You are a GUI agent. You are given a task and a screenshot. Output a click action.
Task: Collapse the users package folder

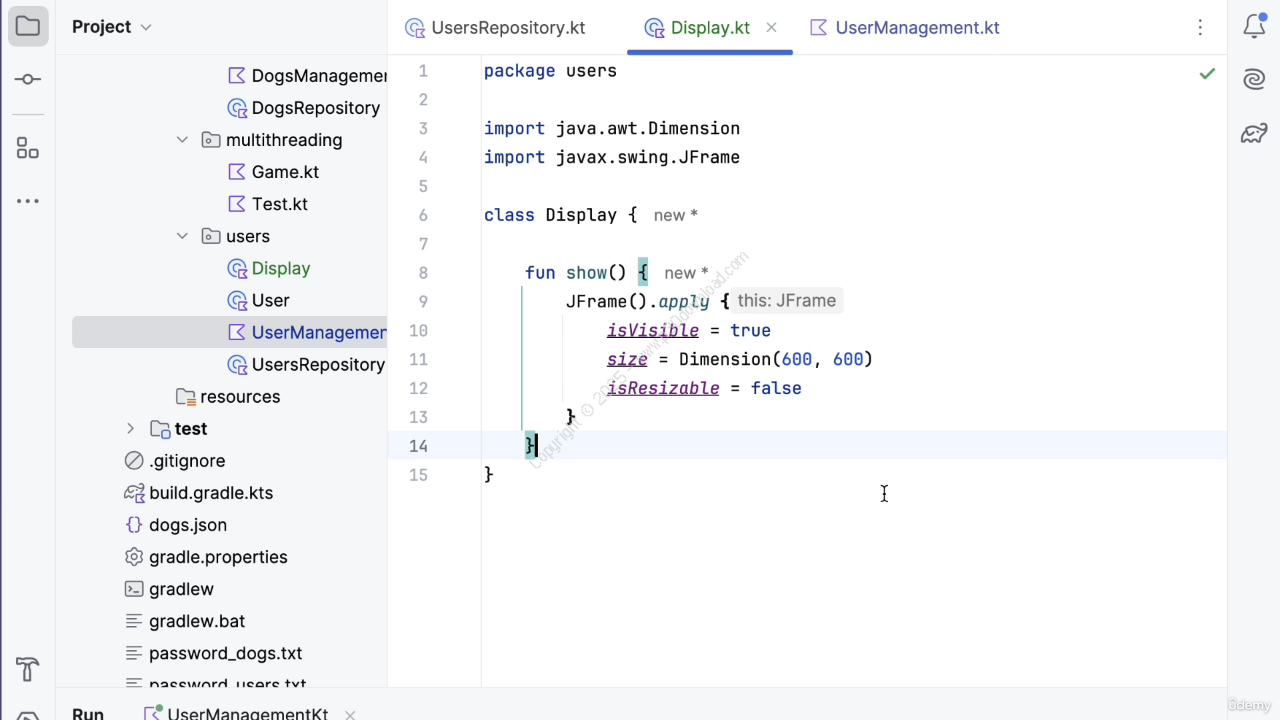tap(182, 237)
